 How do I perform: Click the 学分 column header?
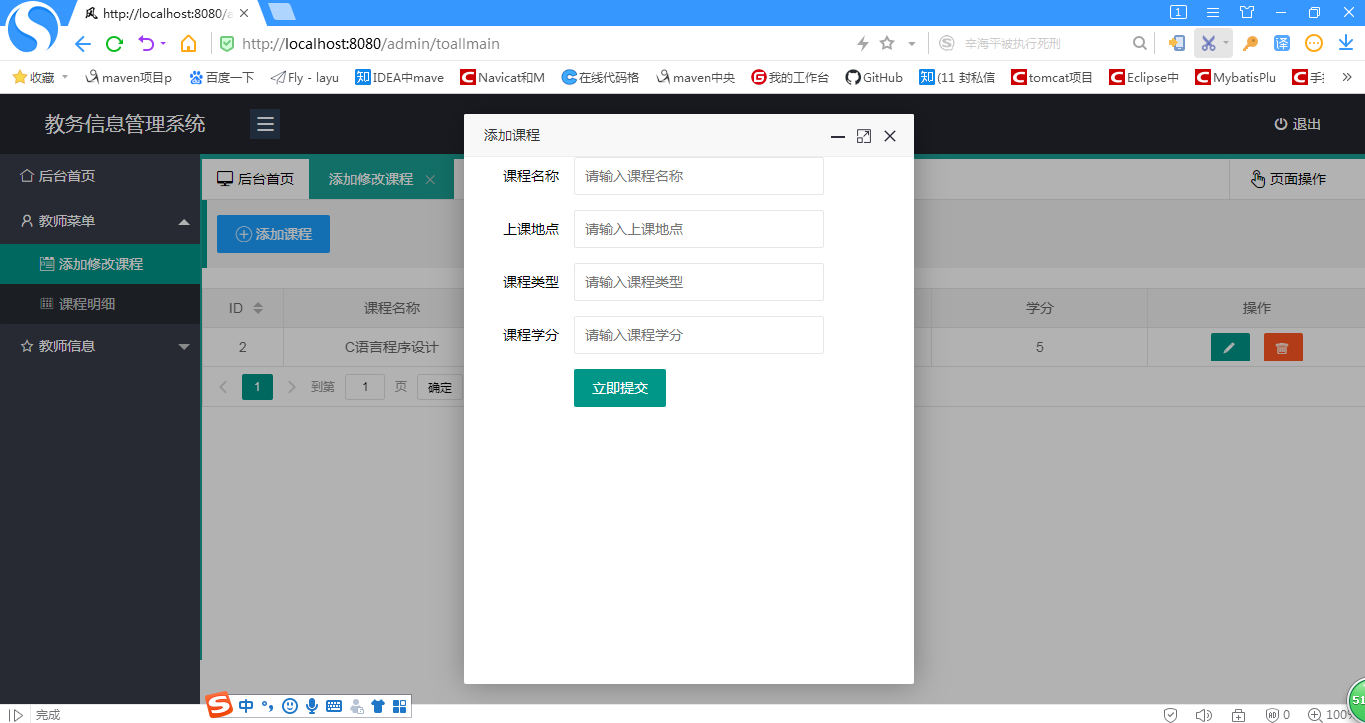[1040, 308]
